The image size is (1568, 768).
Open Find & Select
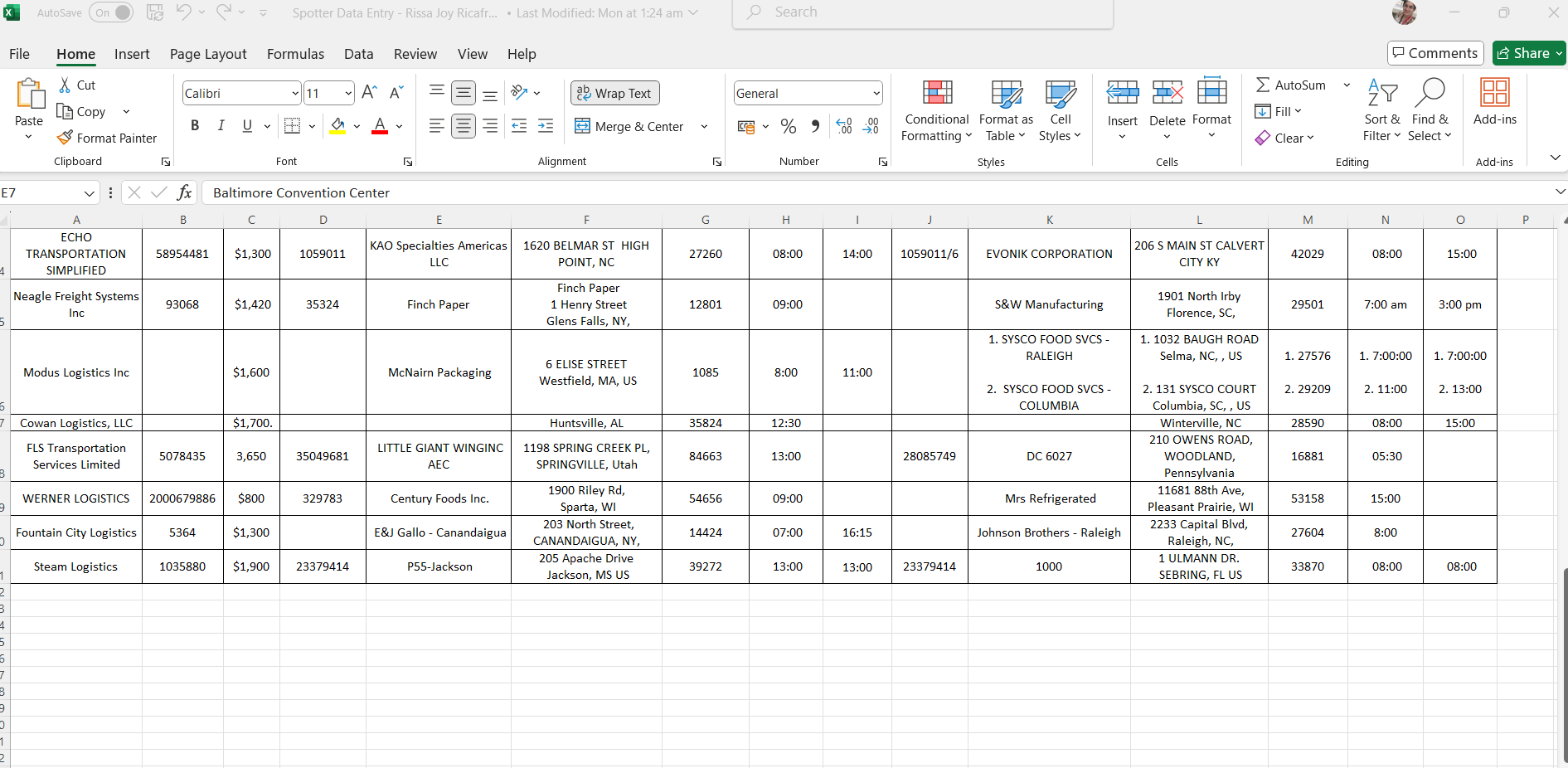click(x=1430, y=109)
